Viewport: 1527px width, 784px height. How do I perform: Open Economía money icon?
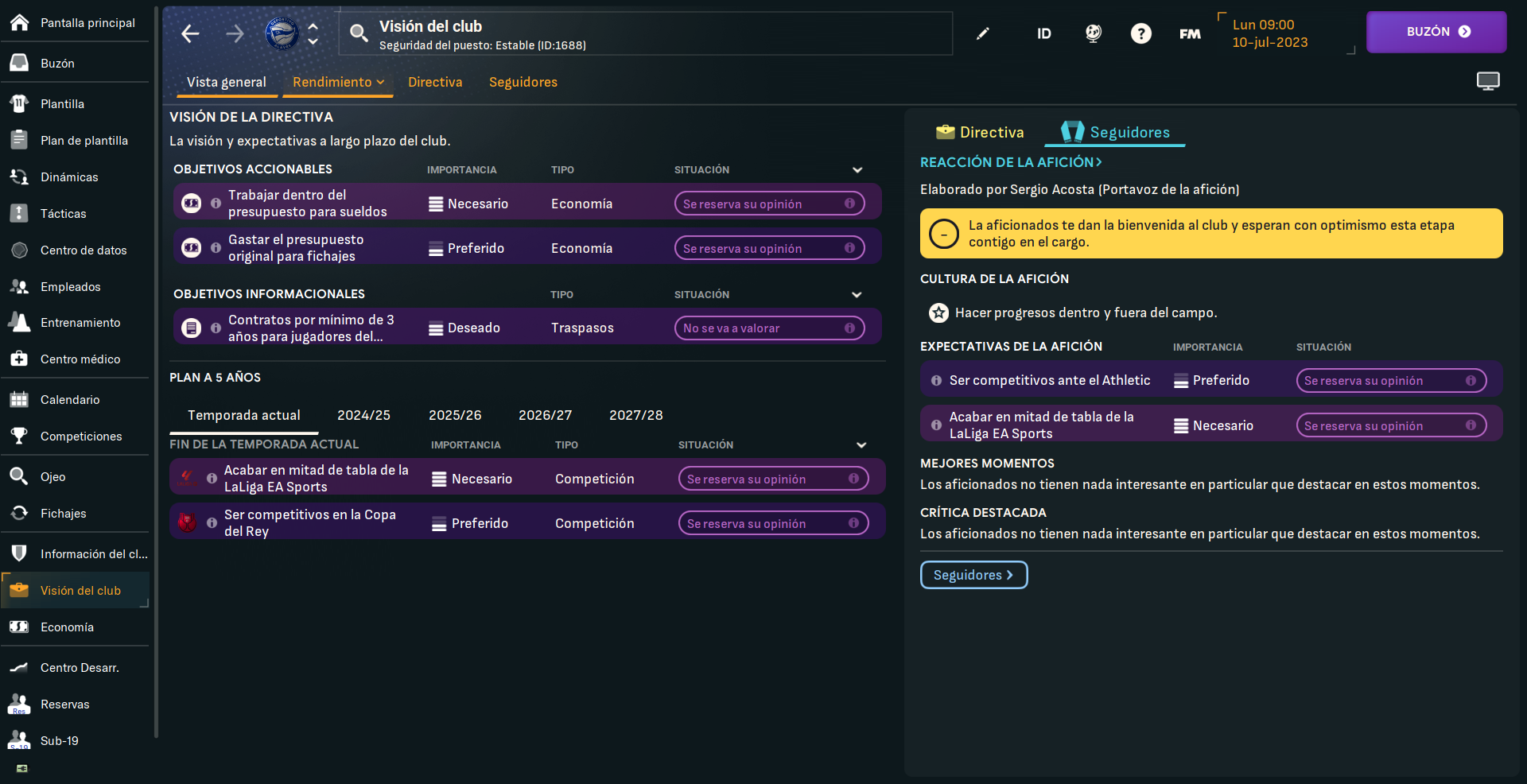tap(19, 627)
